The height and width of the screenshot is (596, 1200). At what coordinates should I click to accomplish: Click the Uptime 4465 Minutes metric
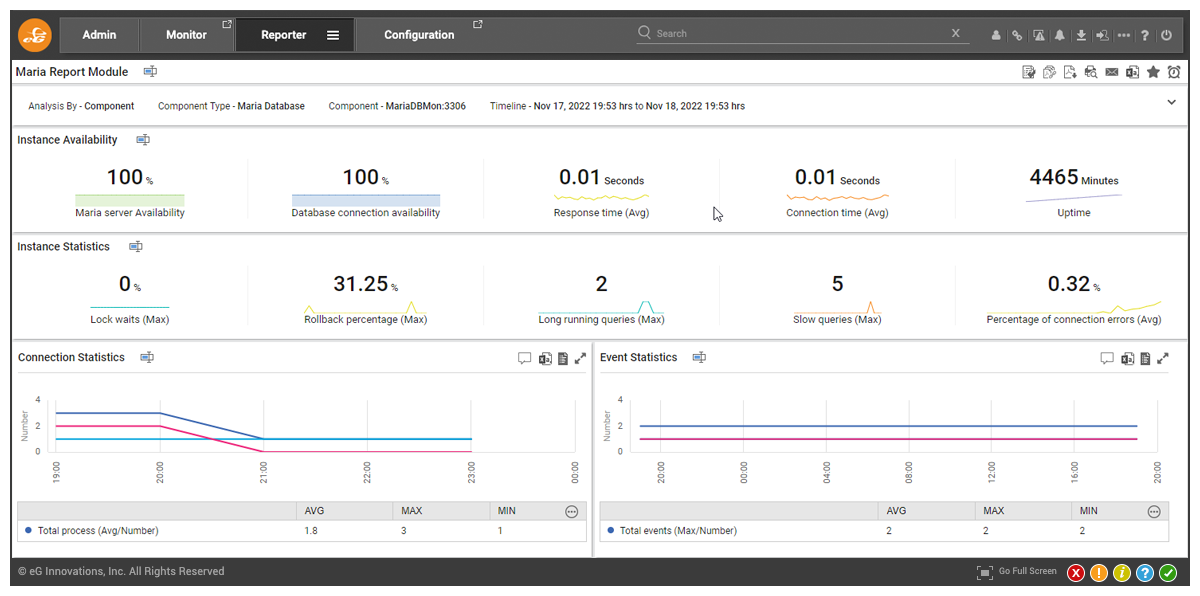click(1074, 191)
